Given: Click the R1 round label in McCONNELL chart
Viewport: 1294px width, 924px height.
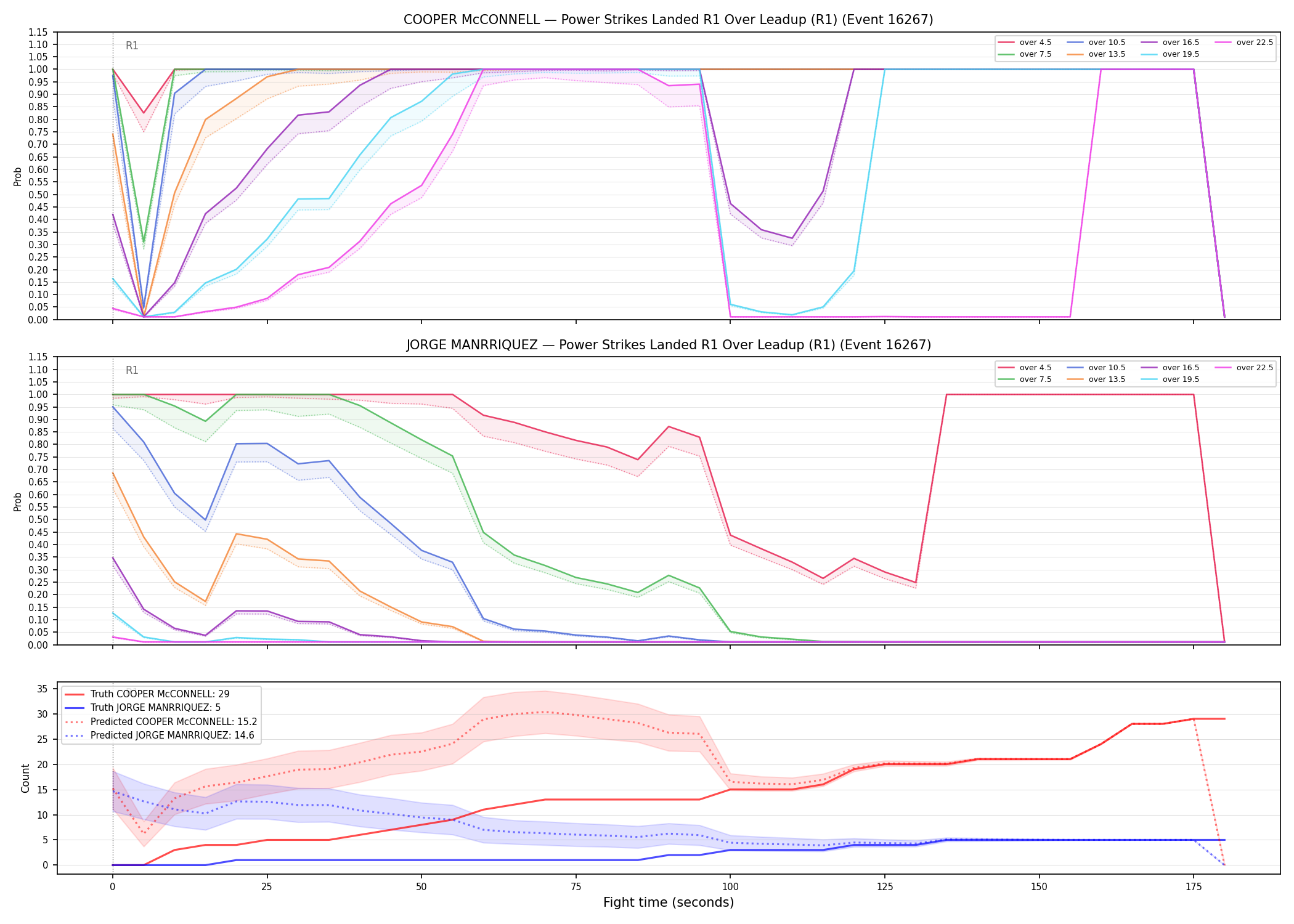Looking at the screenshot, I should 132,46.
